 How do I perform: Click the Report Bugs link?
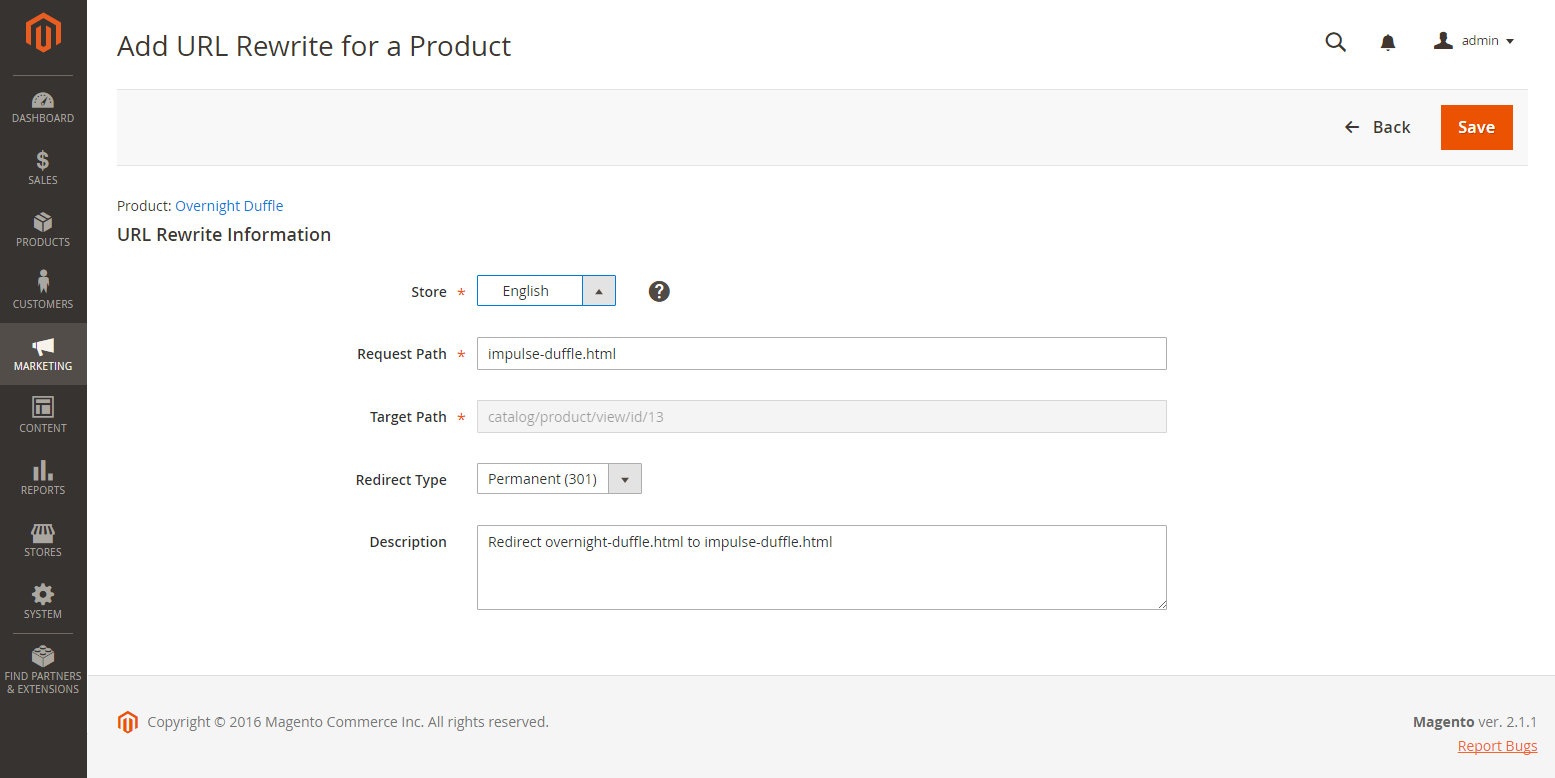point(1497,746)
